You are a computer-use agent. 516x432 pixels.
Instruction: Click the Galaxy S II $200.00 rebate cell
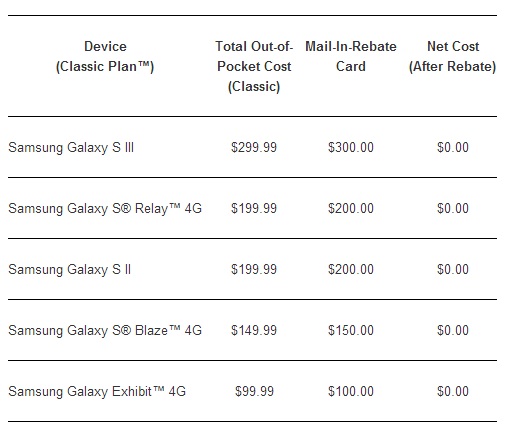click(x=351, y=269)
